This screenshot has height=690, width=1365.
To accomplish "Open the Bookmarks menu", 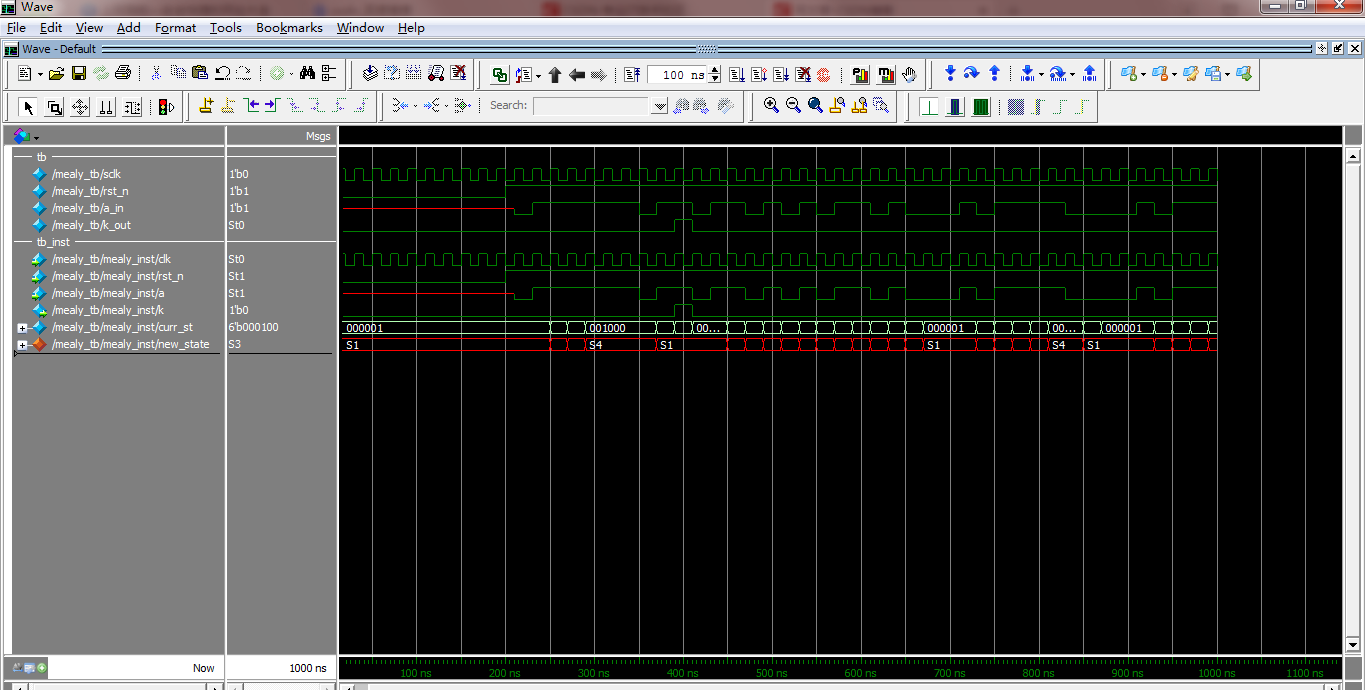I will click(289, 28).
